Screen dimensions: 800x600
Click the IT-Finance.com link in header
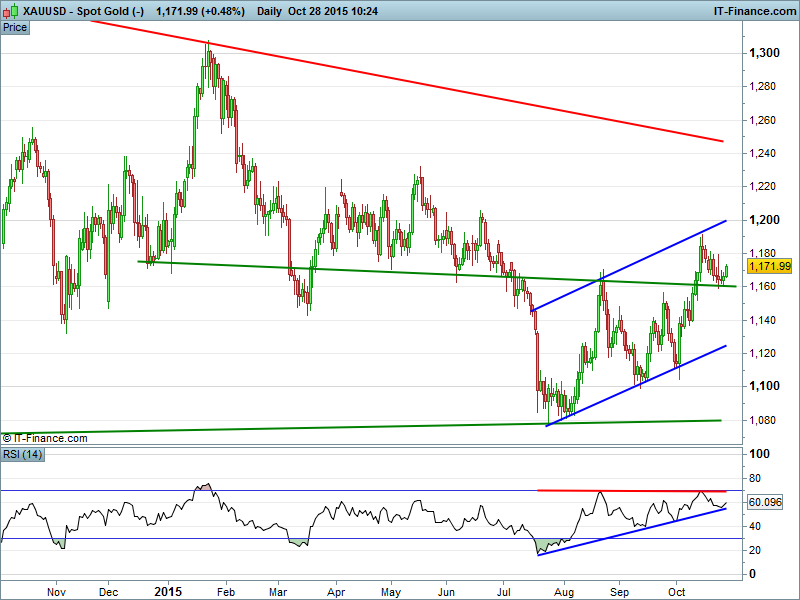coord(753,10)
